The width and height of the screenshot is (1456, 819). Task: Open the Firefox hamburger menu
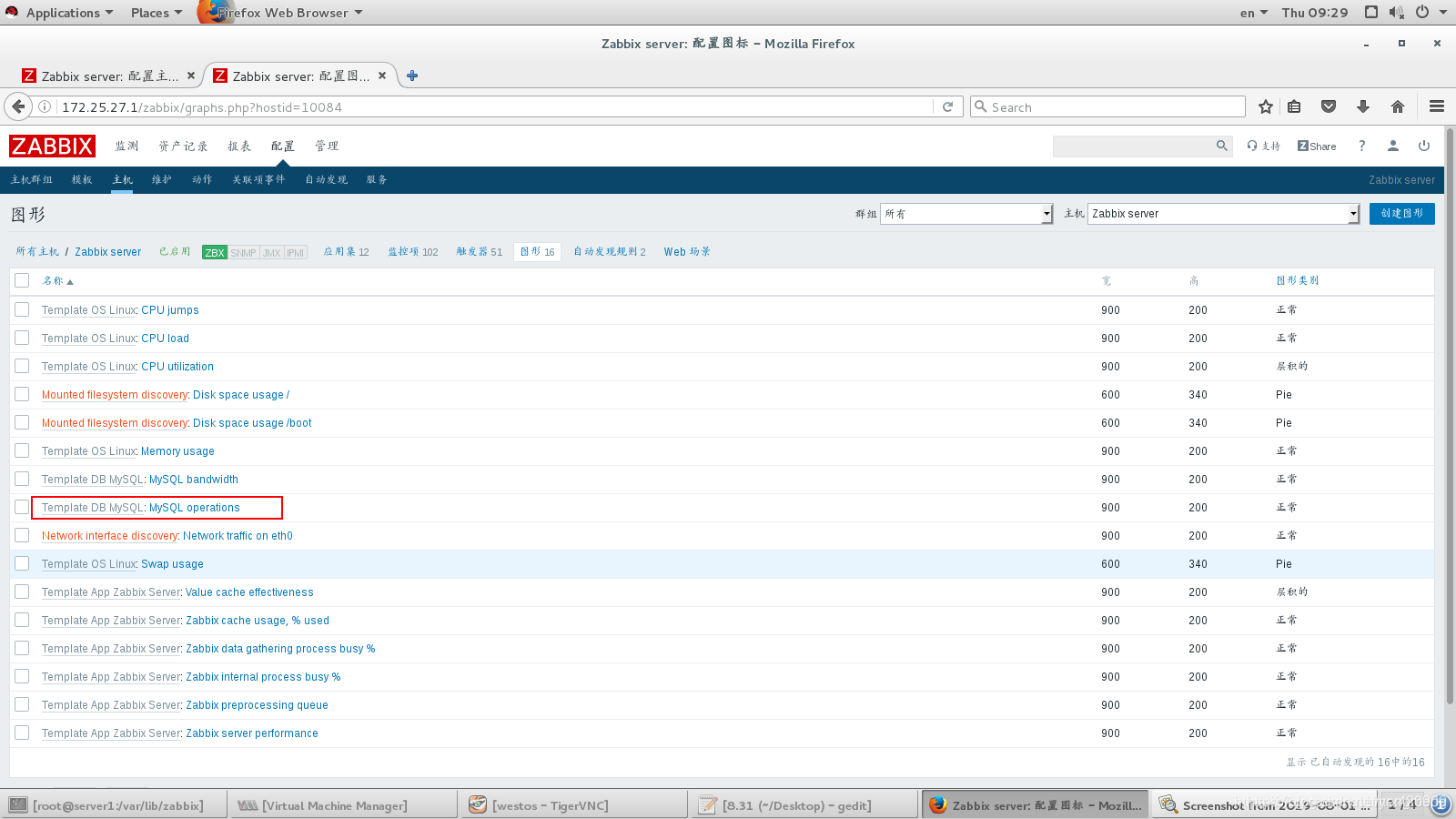point(1437,106)
